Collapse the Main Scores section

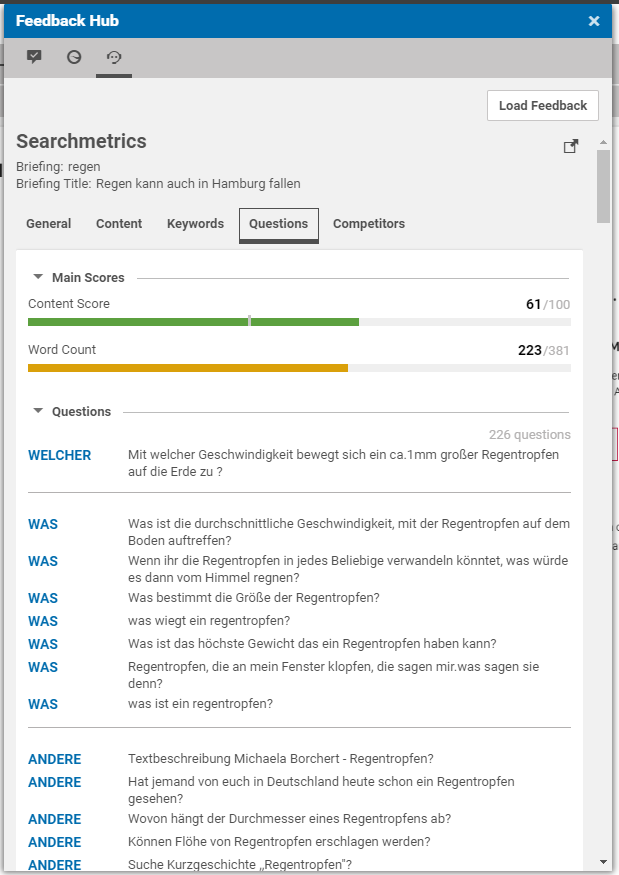click(38, 277)
